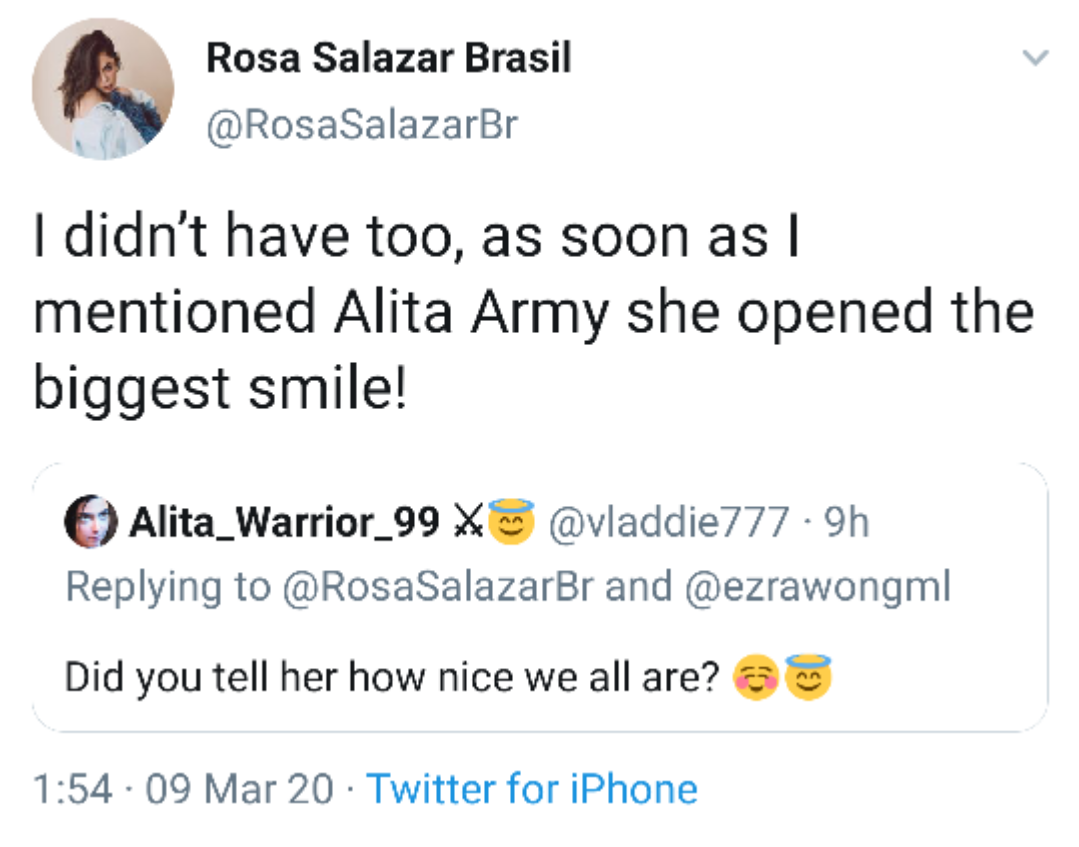Click the crossed swords emoji after Alita_Warrior_99

(x=464, y=521)
